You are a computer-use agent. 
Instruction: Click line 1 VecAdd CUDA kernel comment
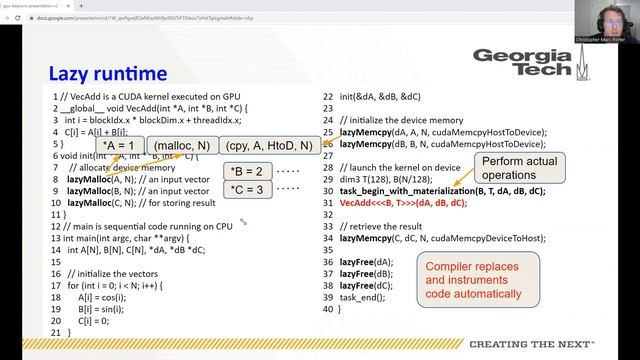tap(150, 97)
